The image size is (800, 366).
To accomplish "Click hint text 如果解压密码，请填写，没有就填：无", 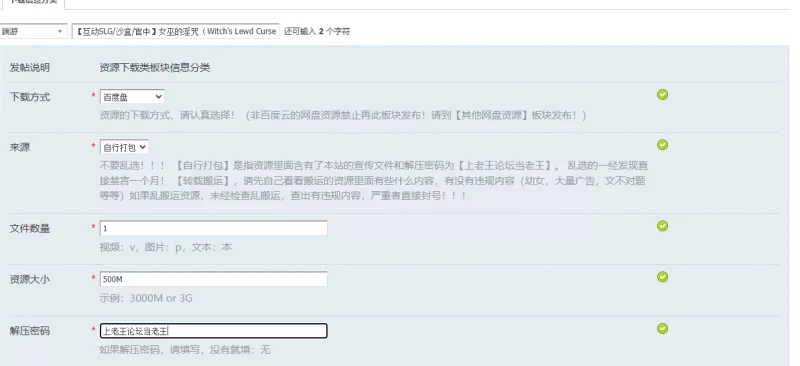I will coord(185,350).
